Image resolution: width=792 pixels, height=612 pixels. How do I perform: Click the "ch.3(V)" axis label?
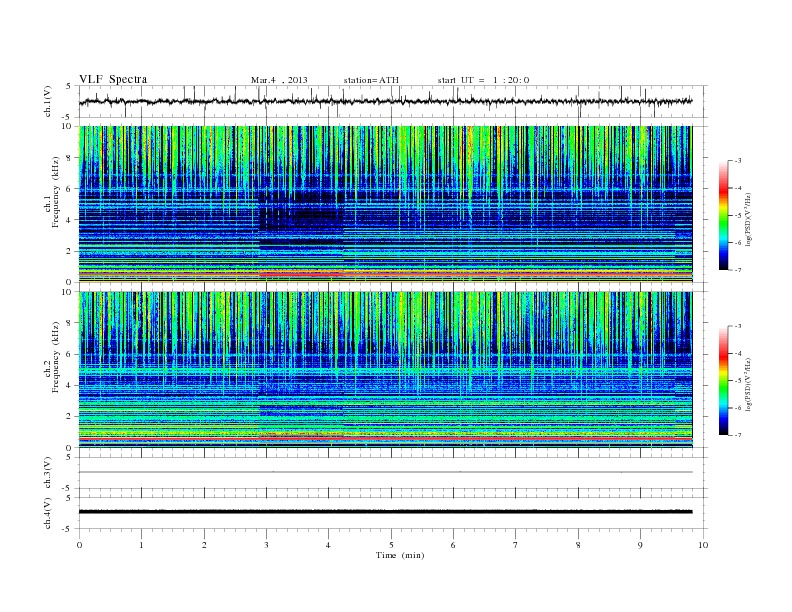(47, 473)
